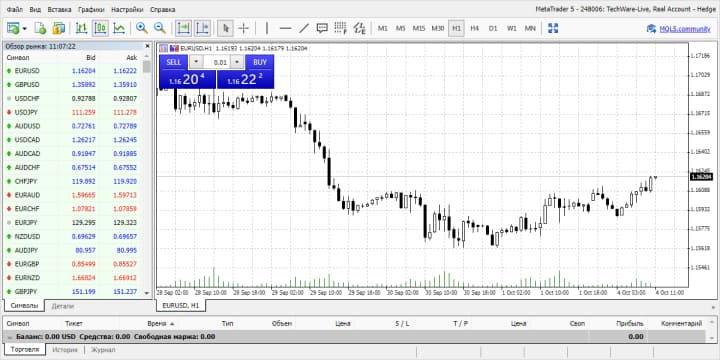720x360 pixels.
Task: Increase lot volume arrow
Action: click(x=237, y=62)
